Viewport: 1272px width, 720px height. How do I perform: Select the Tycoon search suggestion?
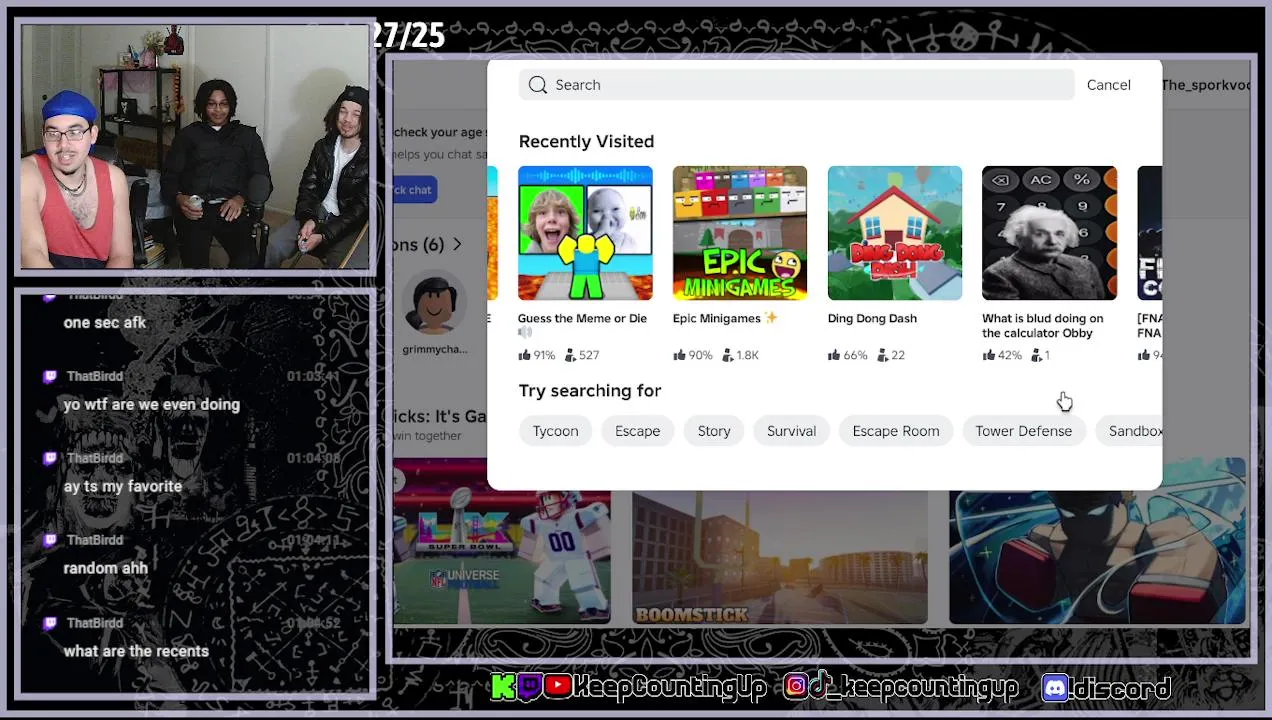555,431
